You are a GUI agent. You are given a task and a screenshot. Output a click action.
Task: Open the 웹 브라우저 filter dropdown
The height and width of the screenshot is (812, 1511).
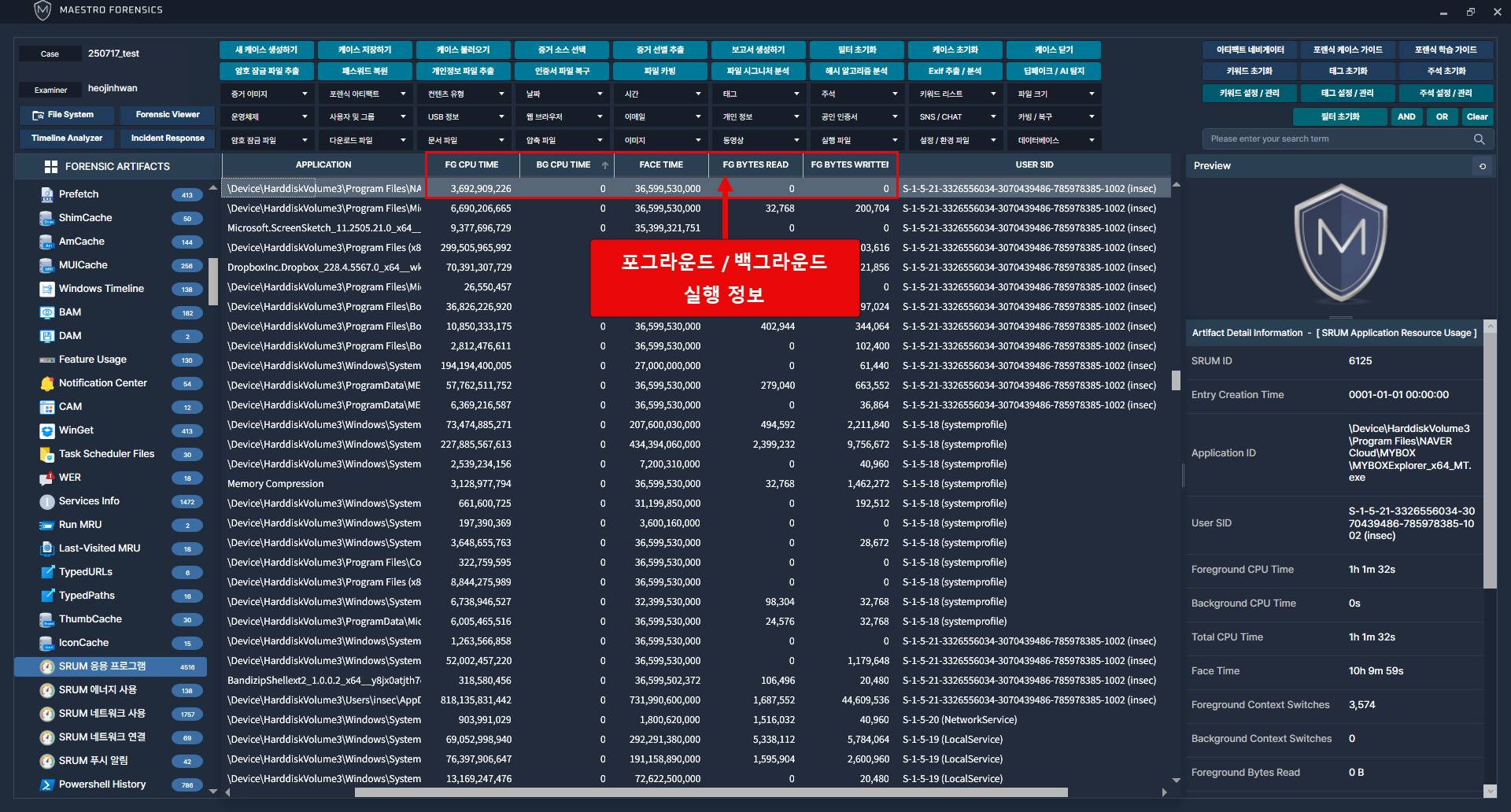pos(563,117)
